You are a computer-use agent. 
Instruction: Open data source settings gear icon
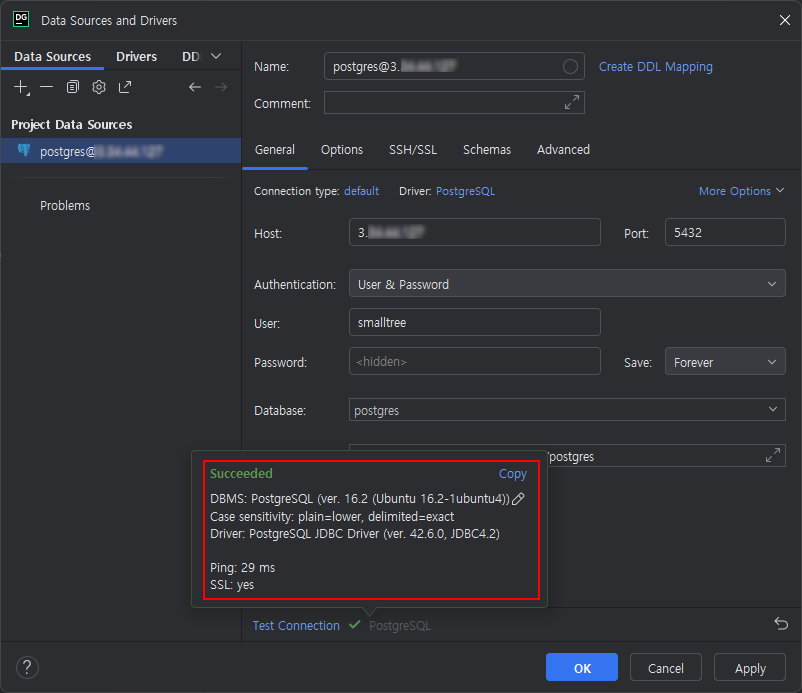99,87
